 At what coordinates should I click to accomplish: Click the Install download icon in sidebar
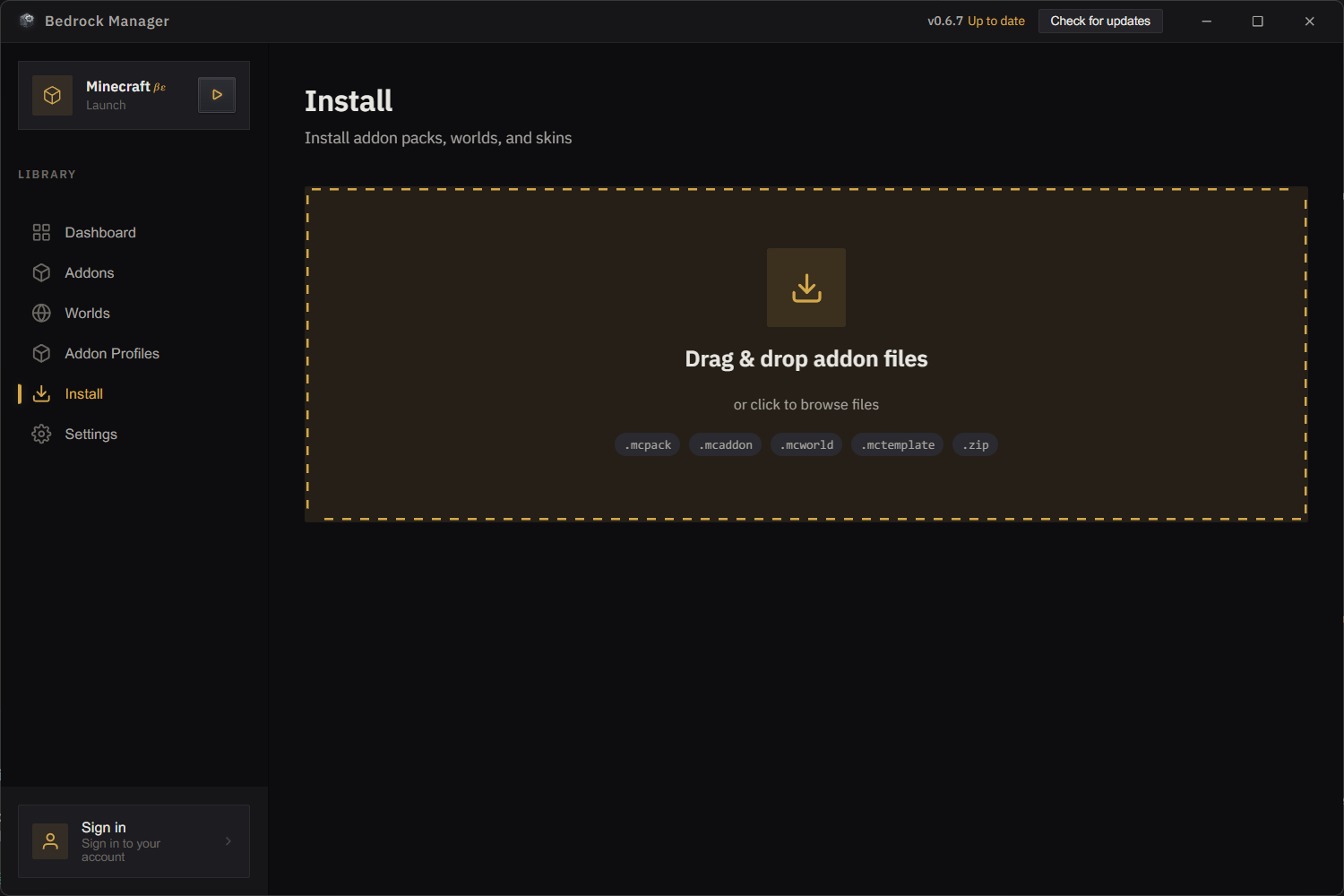click(x=41, y=394)
